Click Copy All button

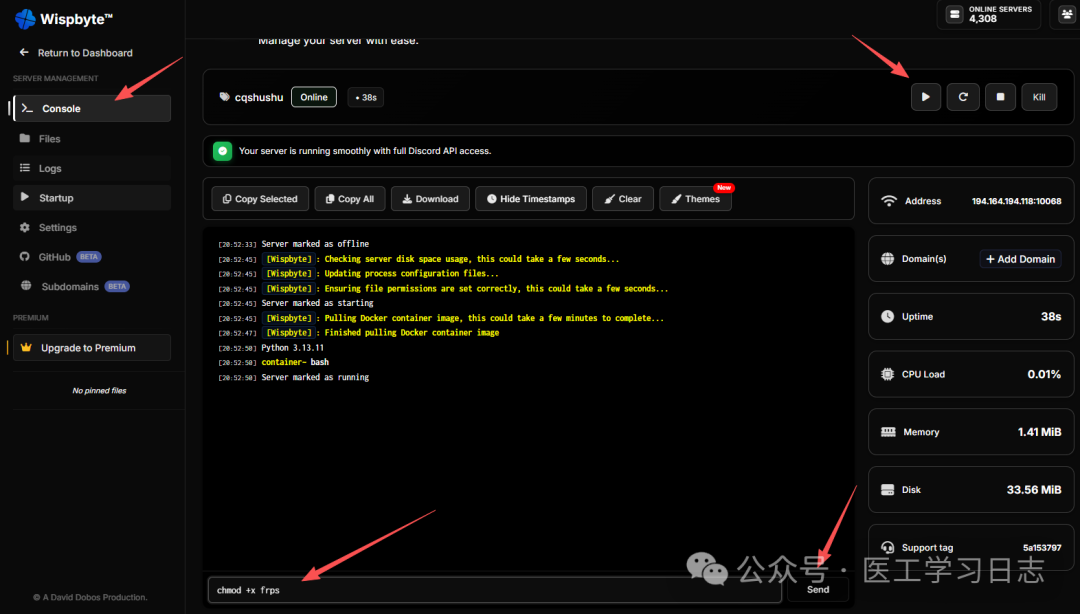coord(350,199)
